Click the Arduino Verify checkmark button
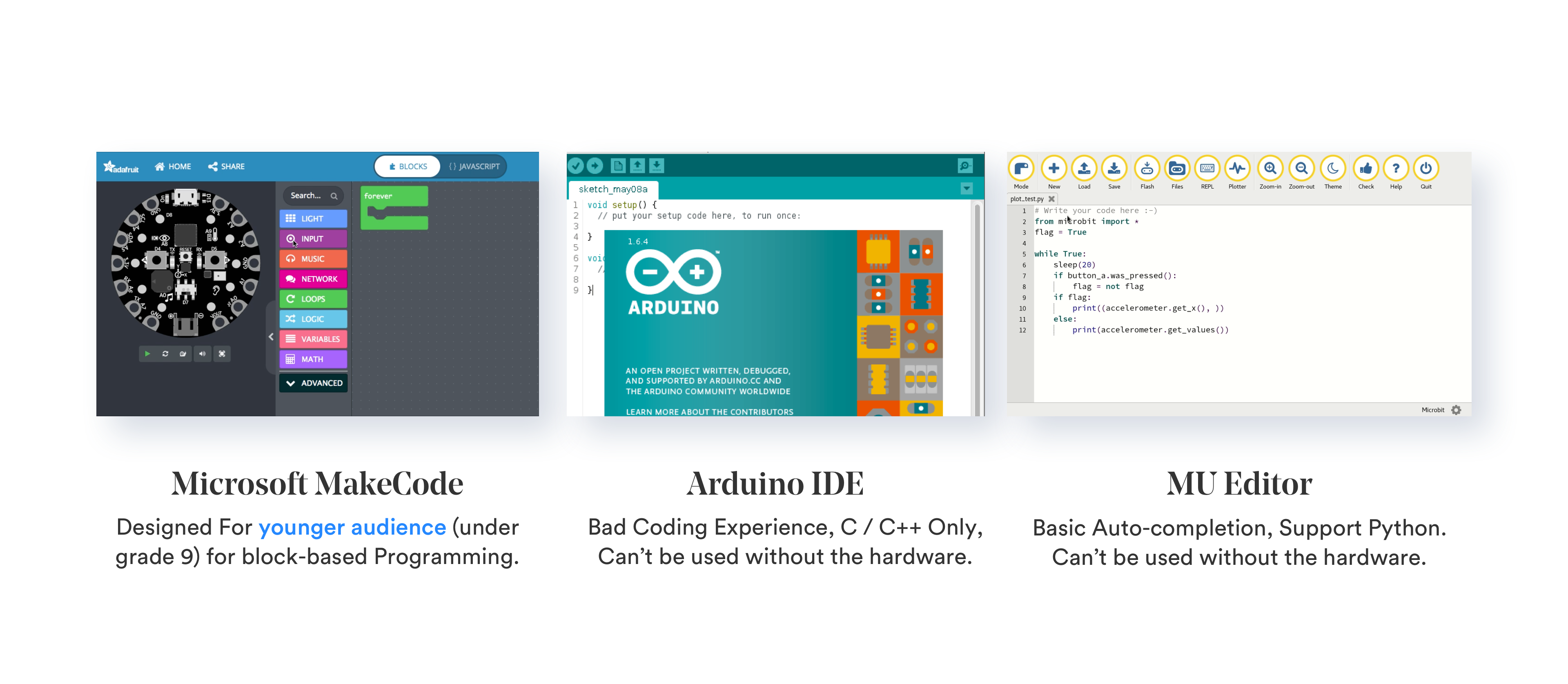1568x684 pixels. tap(576, 166)
